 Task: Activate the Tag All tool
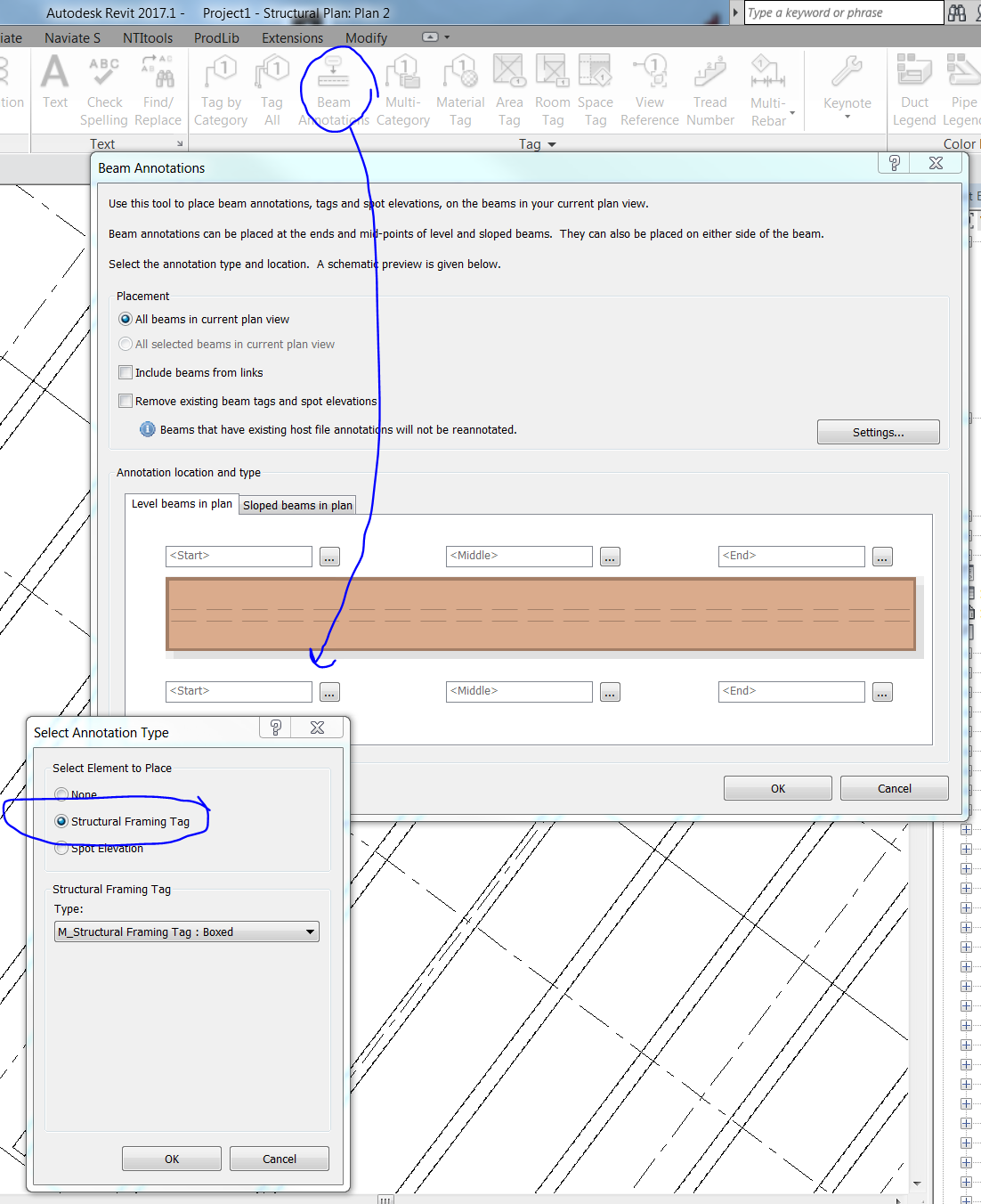272,89
